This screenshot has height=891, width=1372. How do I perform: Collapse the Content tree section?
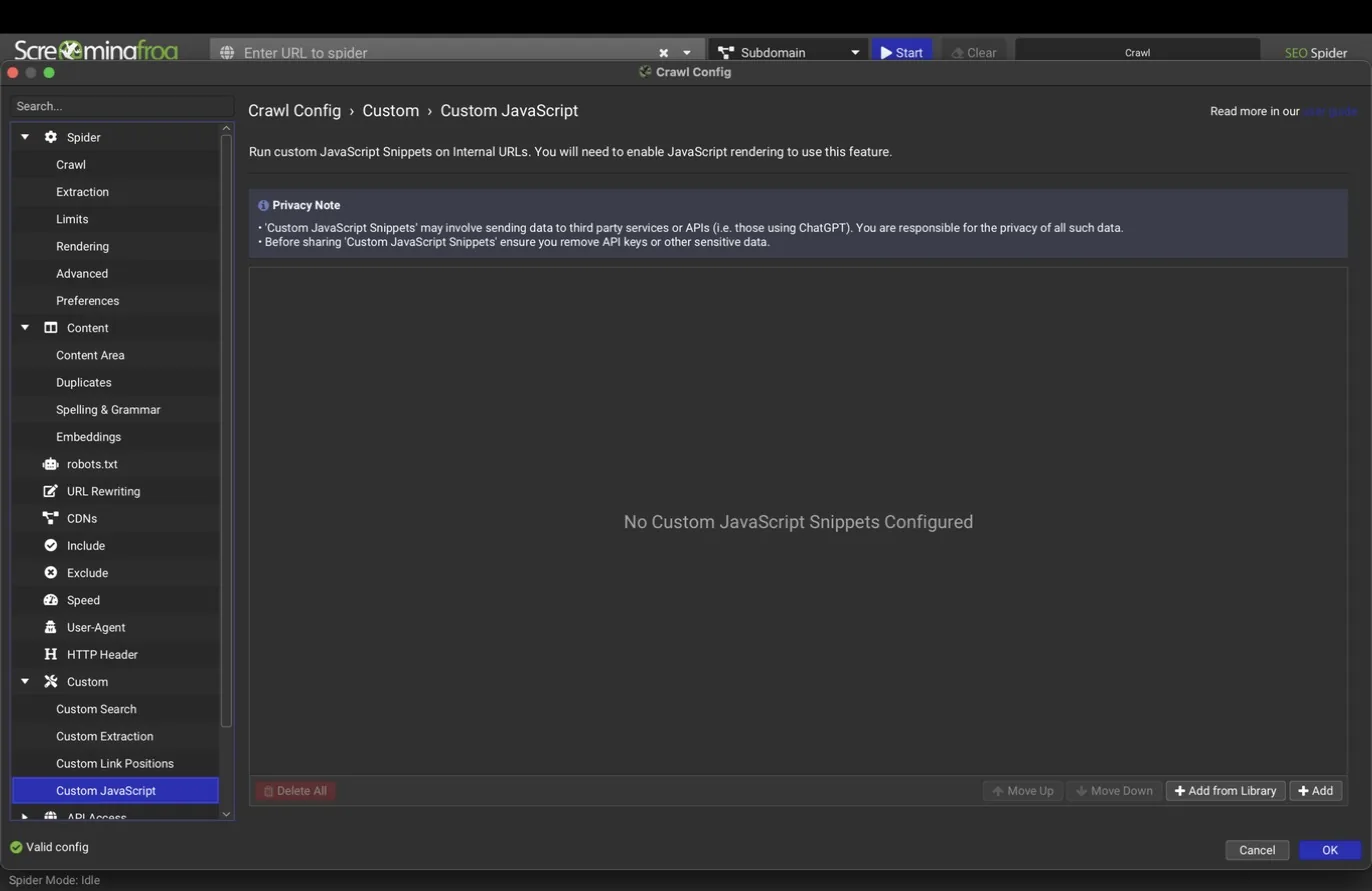pyautogui.click(x=25, y=328)
